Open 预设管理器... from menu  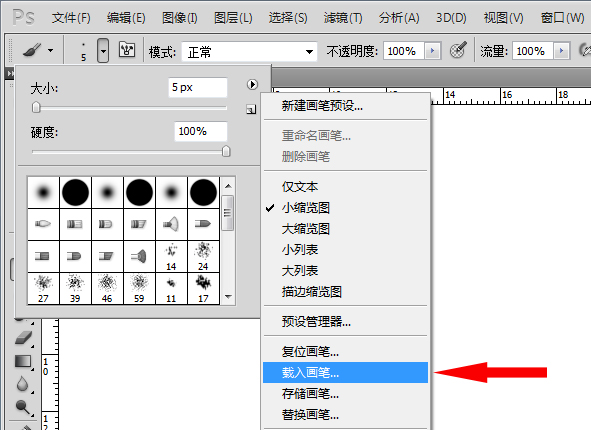346,321
